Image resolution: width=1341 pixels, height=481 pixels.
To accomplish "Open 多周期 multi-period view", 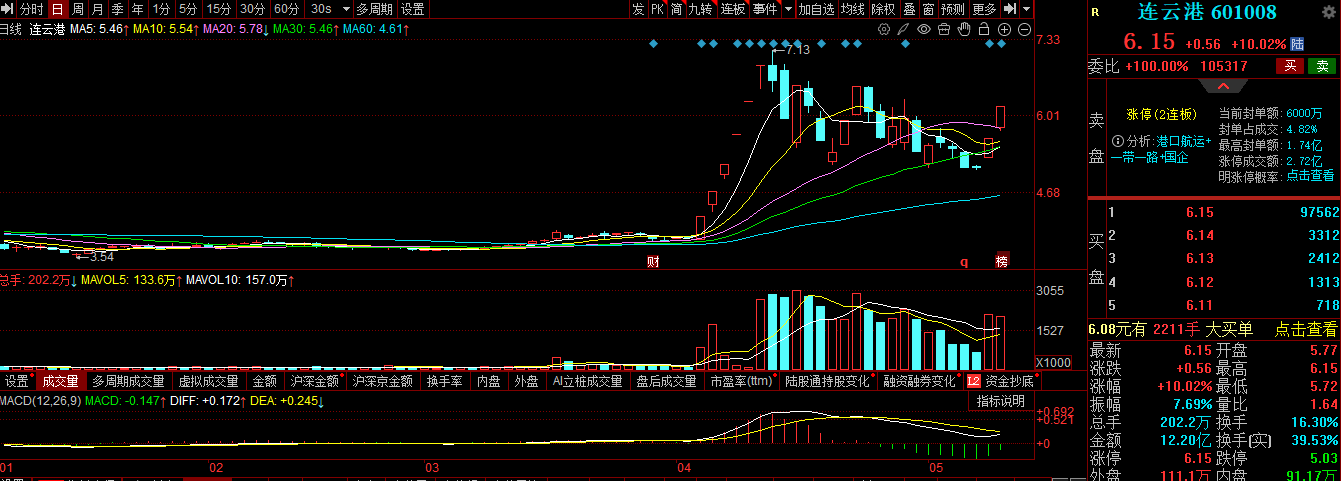I will 375,9.
